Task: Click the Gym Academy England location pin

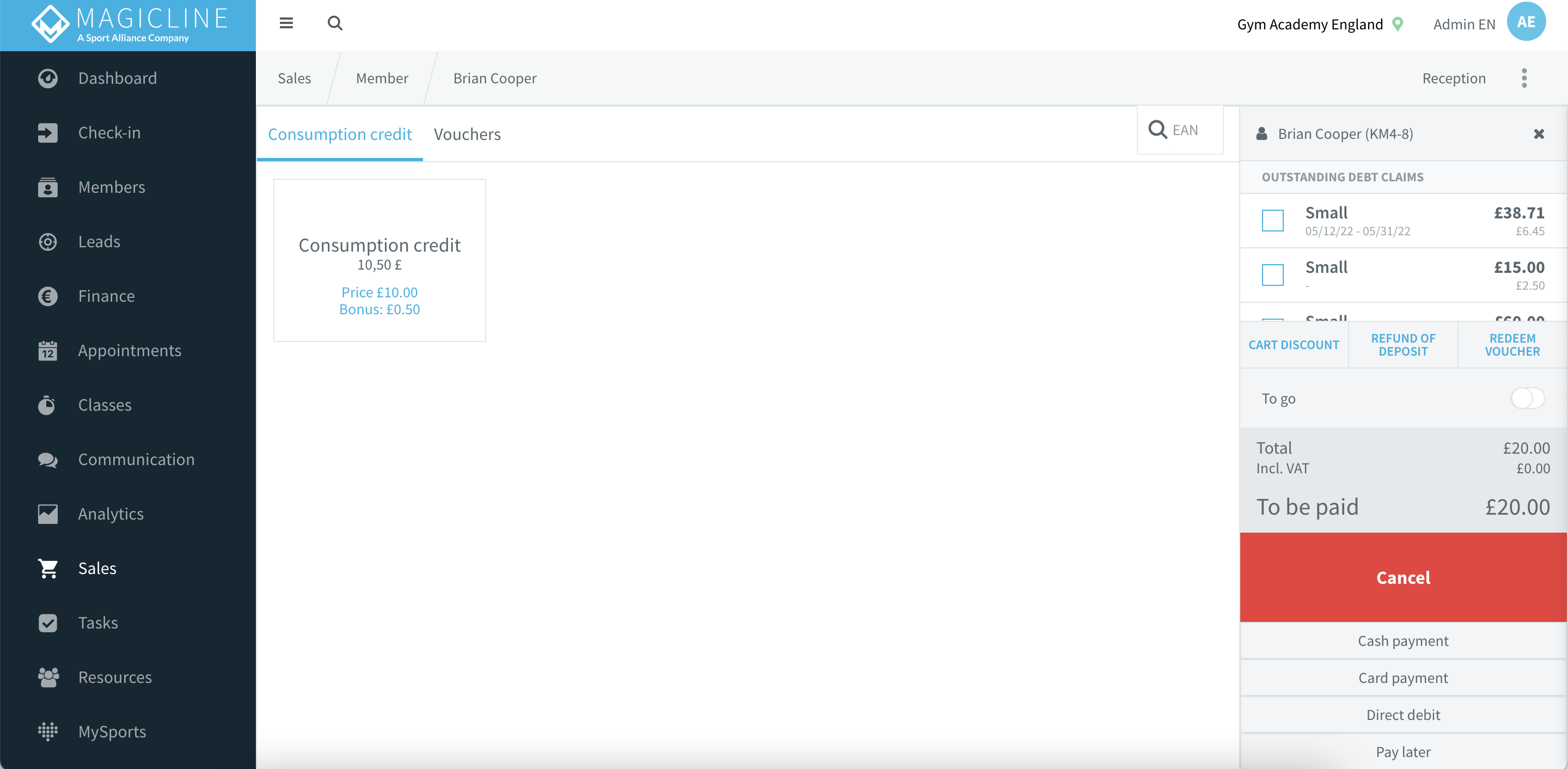Action: tap(1398, 24)
